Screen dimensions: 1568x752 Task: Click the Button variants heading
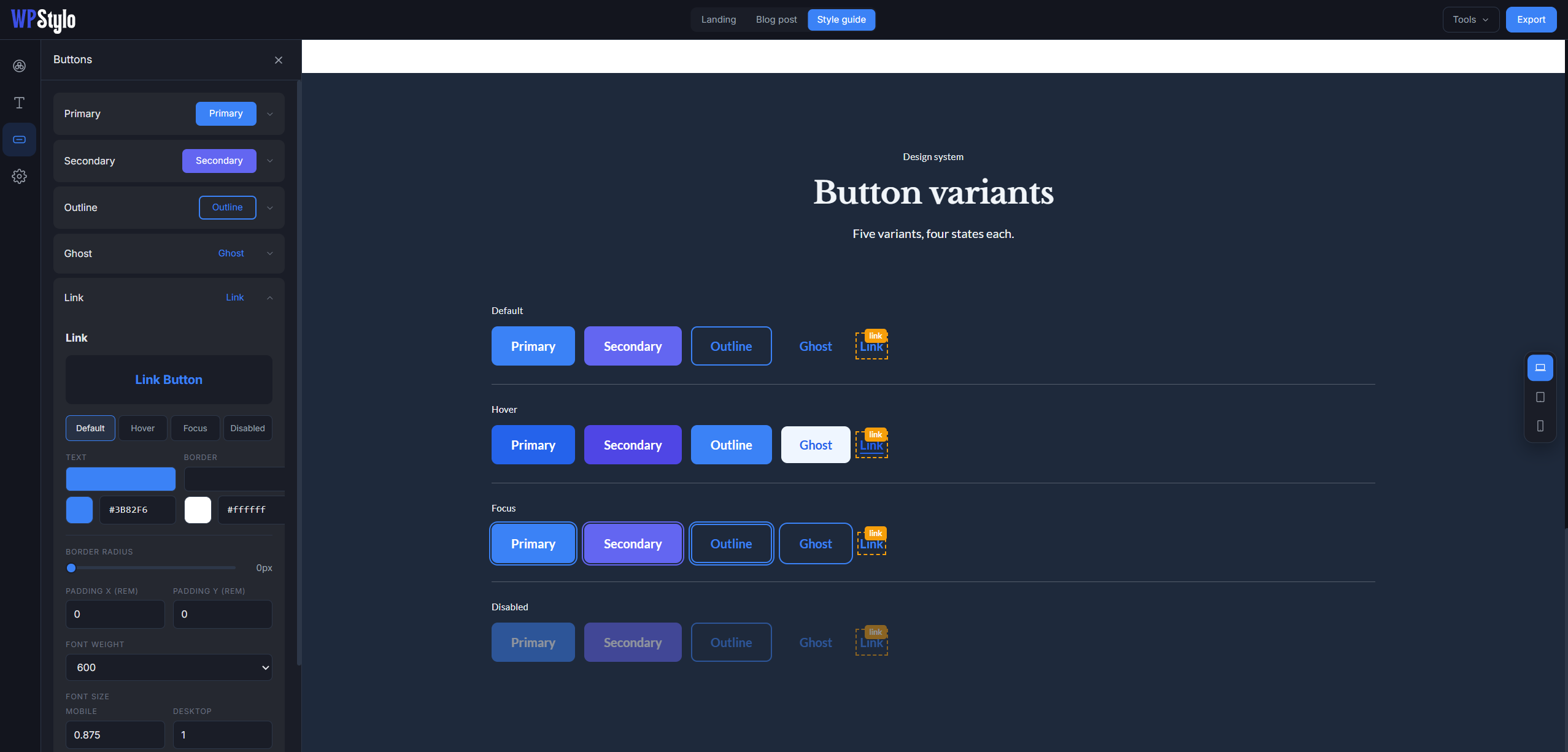(933, 193)
